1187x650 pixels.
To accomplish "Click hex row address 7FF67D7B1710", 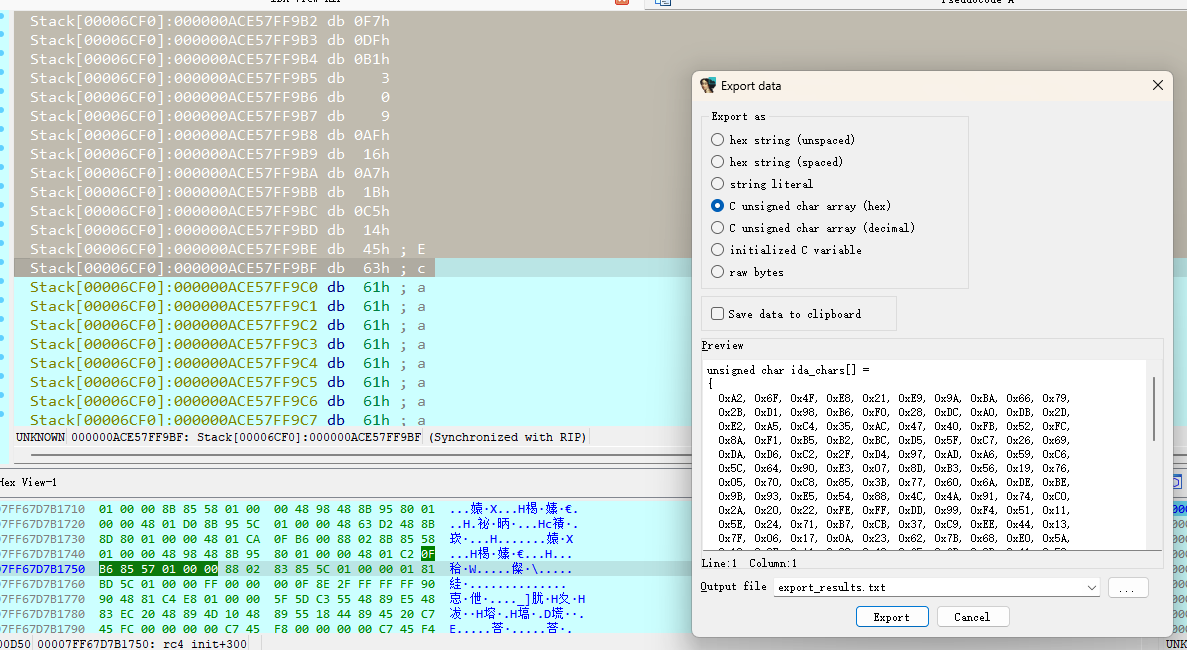I will [x=42, y=509].
